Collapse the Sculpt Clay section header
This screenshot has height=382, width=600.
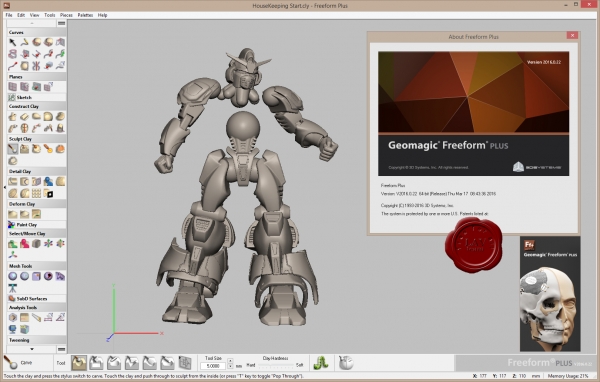tap(37, 139)
